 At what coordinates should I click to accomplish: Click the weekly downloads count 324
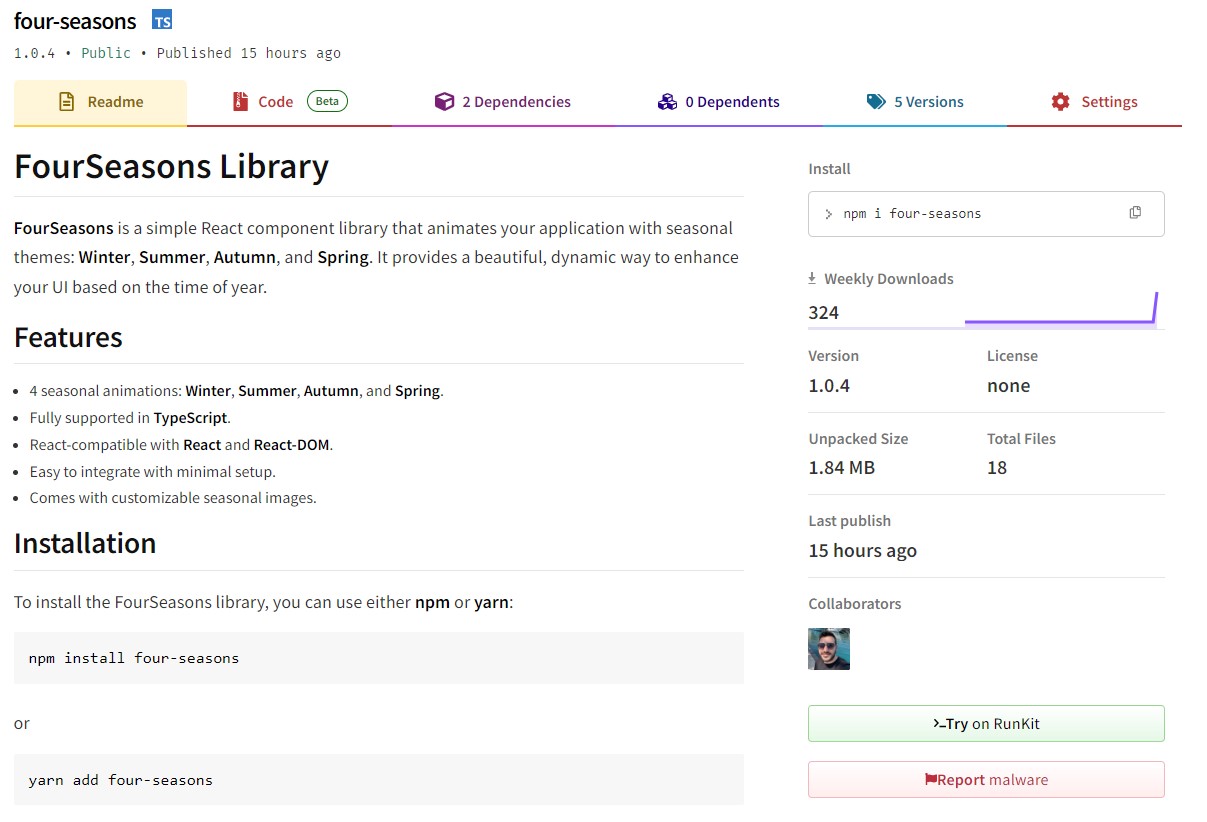[824, 313]
